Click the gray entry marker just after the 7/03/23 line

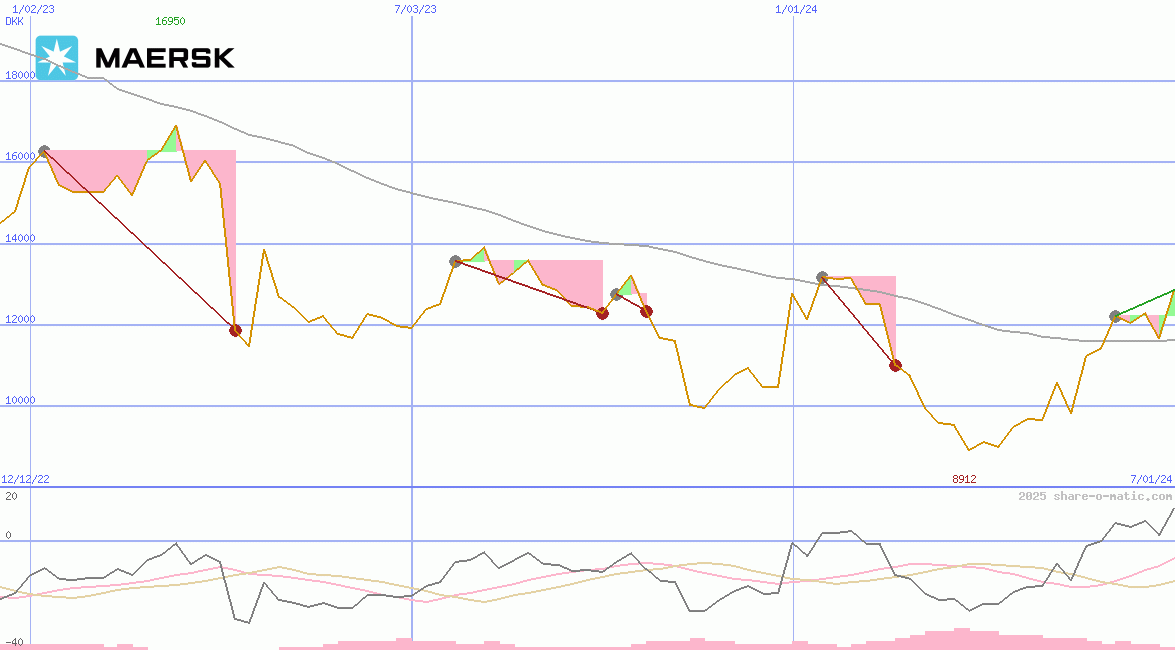(456, 261)
